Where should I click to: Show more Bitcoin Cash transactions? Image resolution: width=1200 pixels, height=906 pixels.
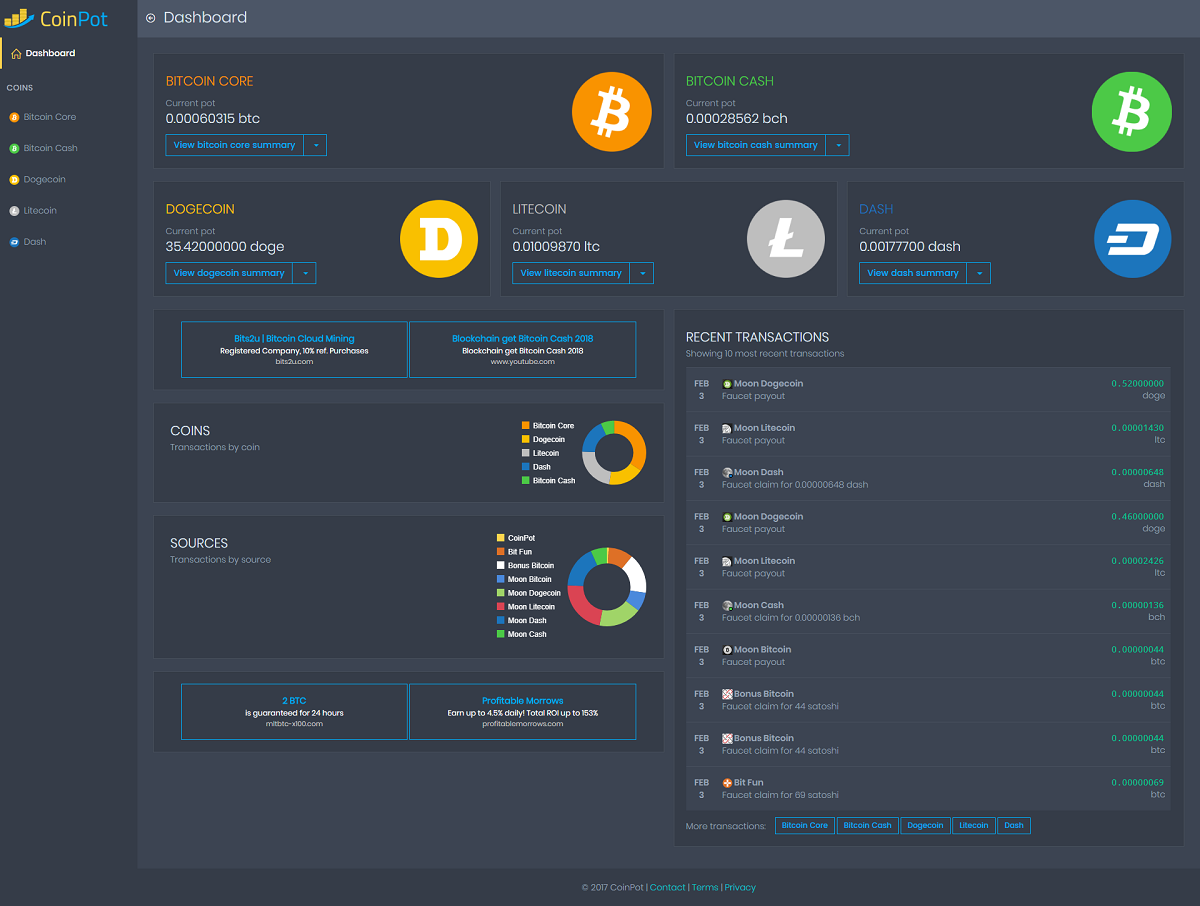click(x=868, y=826)
